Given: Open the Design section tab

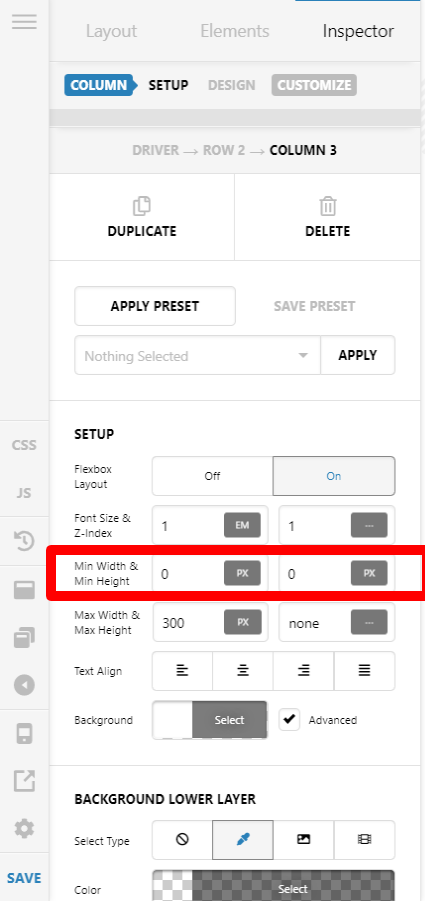Looking at the screenshot, I should [231, 85].
